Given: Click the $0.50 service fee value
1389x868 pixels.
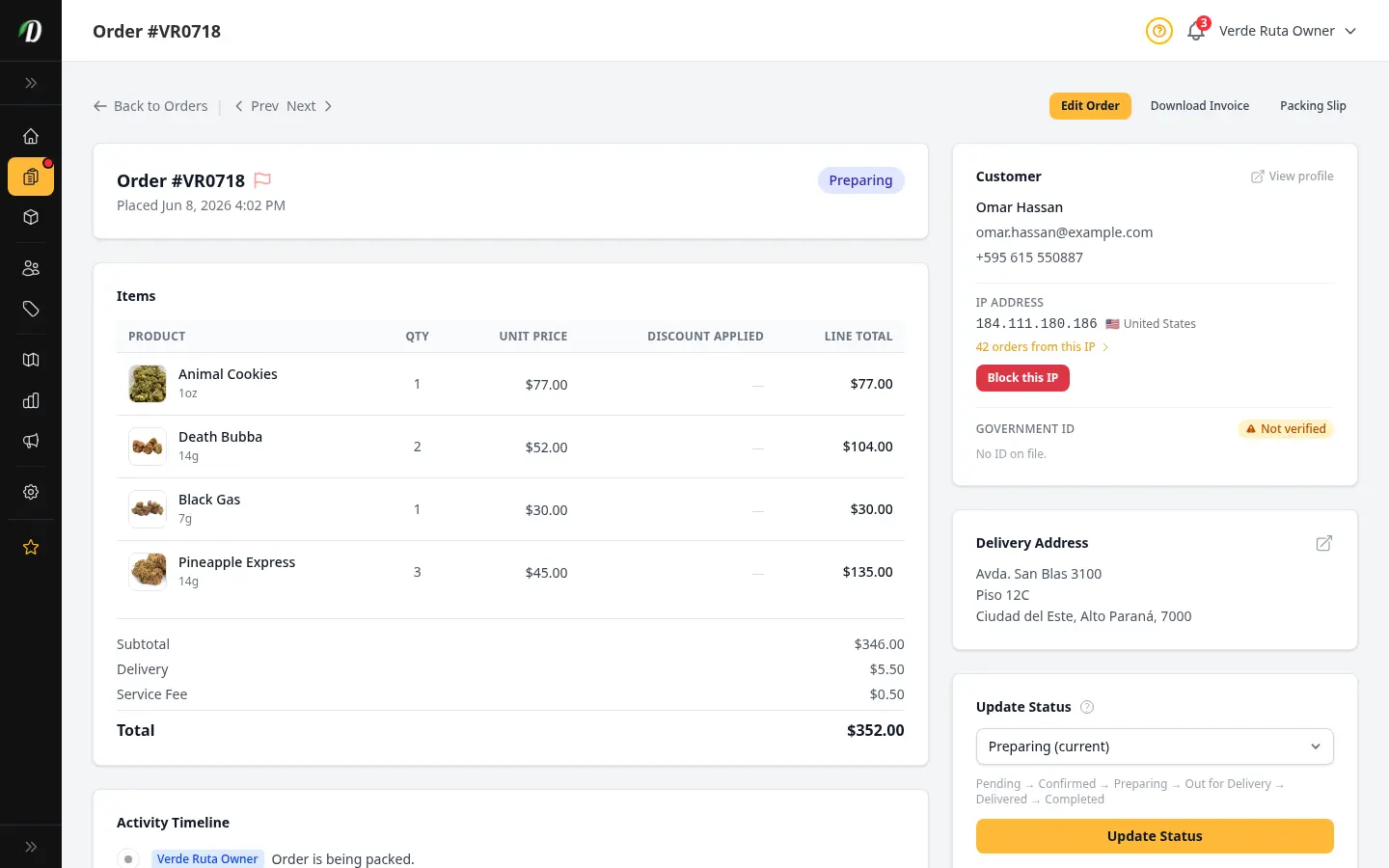Looking at the screenshot, I should tap(886, 694).
